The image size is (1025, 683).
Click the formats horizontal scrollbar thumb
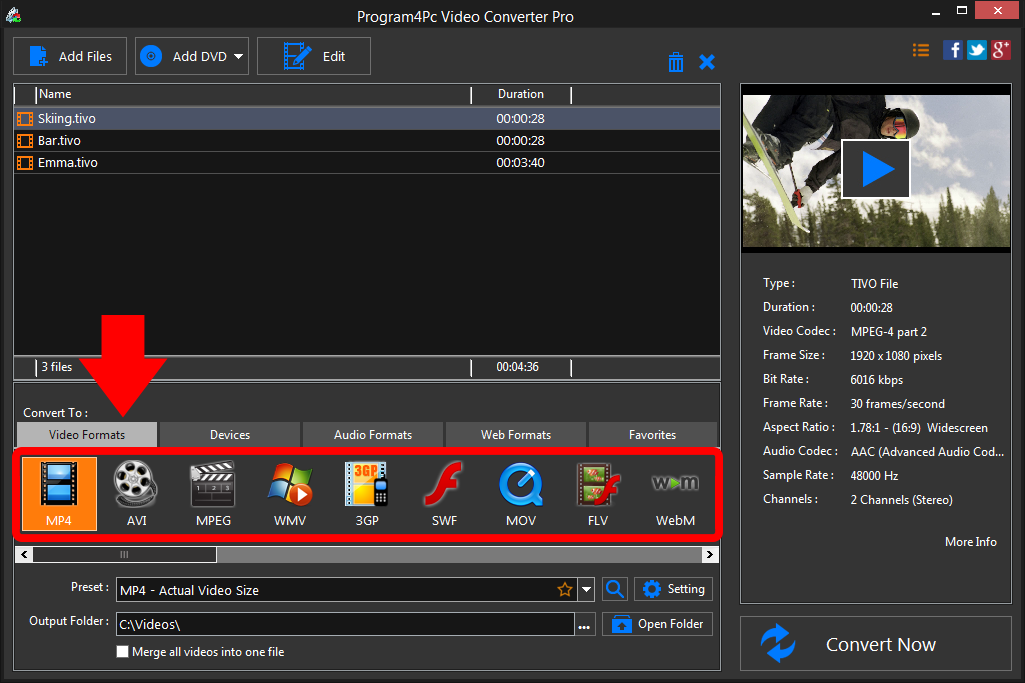click(x=124, y=555)
